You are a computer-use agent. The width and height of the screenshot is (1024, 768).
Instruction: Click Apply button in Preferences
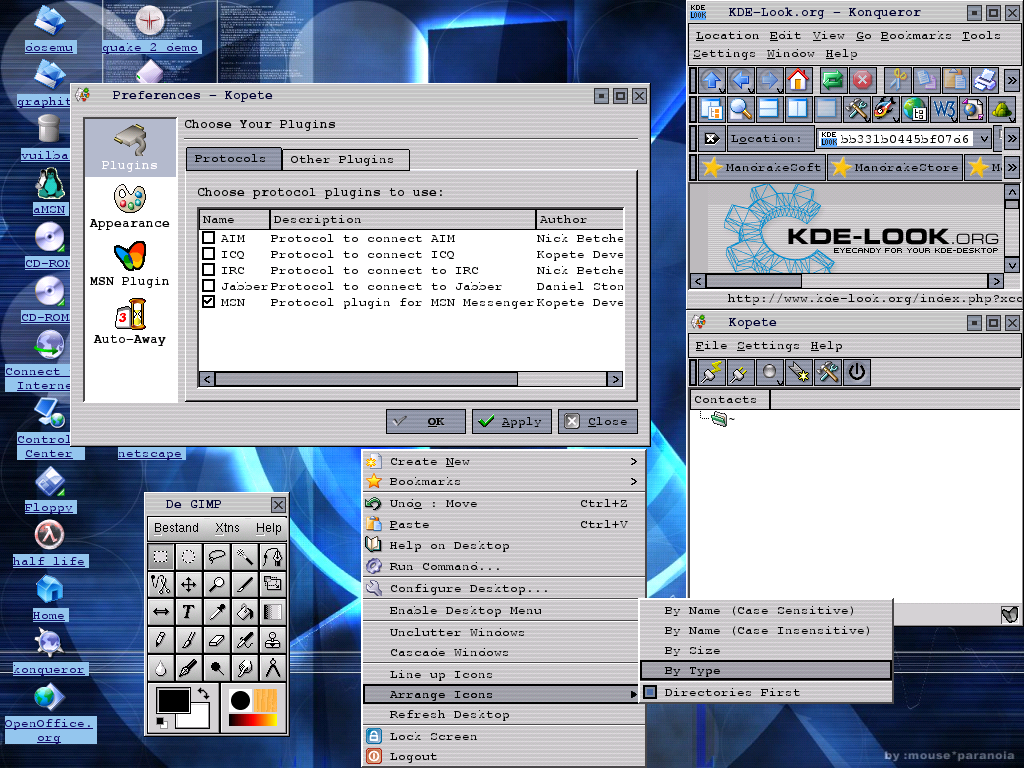click(x=512, y=421)
